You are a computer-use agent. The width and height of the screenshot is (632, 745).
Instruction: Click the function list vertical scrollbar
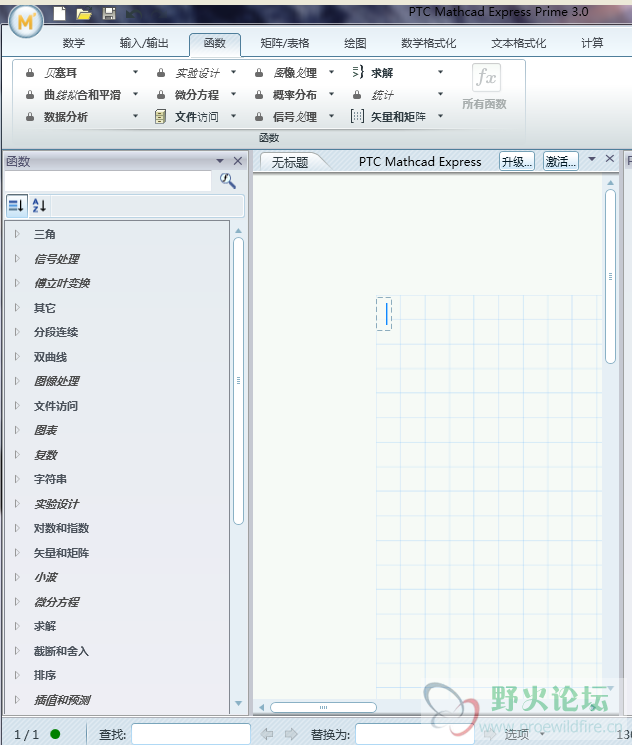[239, 381]
